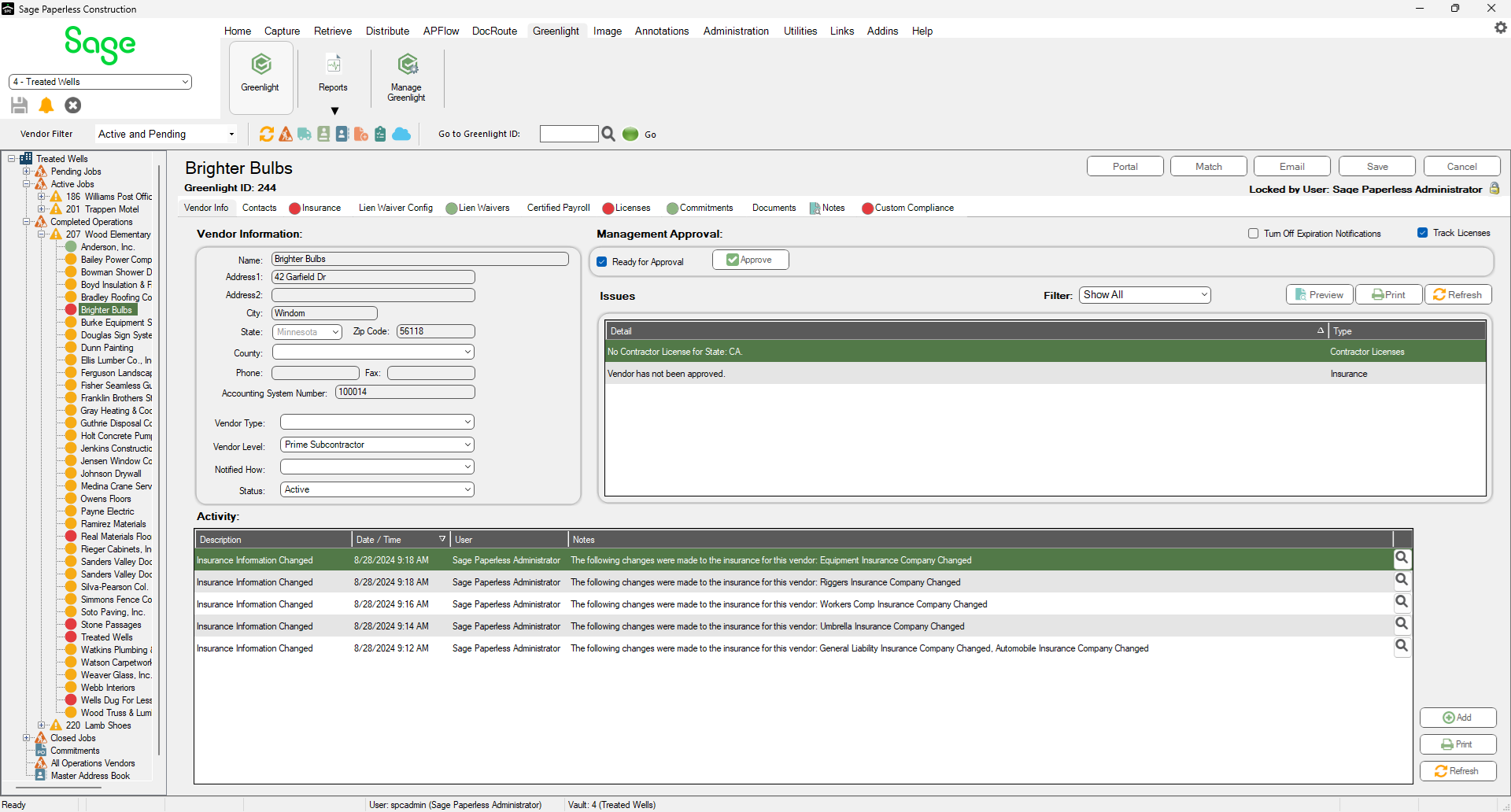Click the green Go ball icon
Screen dimensions: 1511x812
tap(630, 134)
